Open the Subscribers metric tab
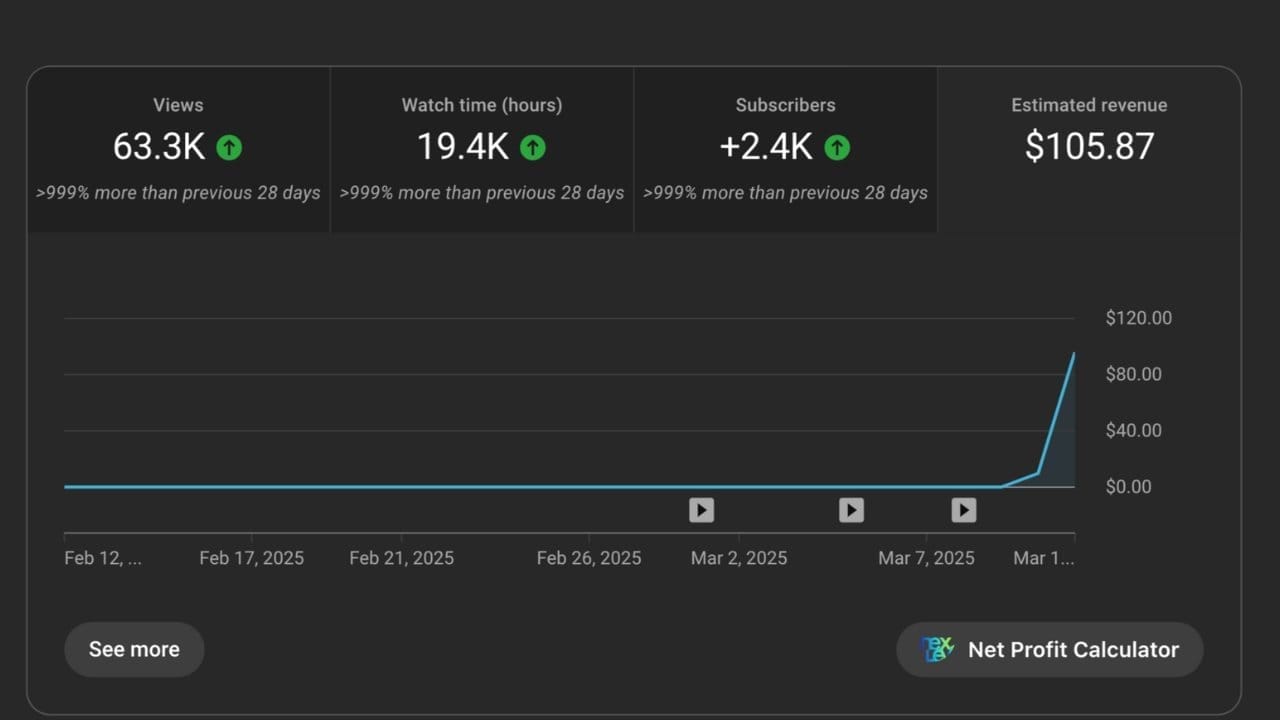Viewport: 1280px width, 720px height. [x=785, y=150]
